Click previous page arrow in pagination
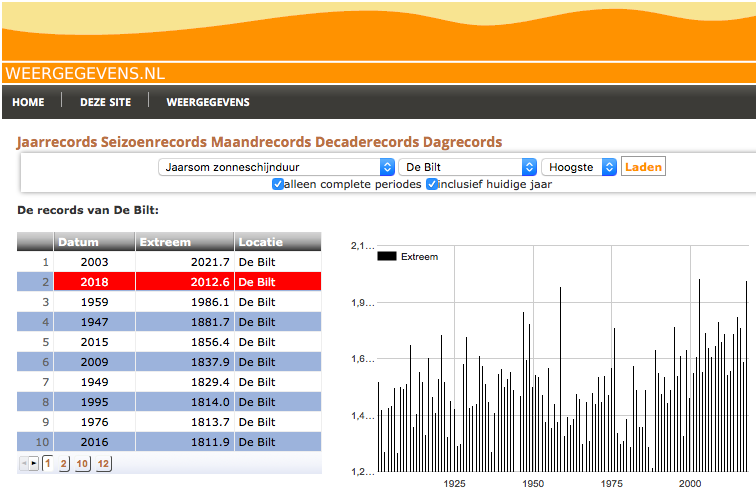This screenshot has width=756, height=494. point(24,464)
